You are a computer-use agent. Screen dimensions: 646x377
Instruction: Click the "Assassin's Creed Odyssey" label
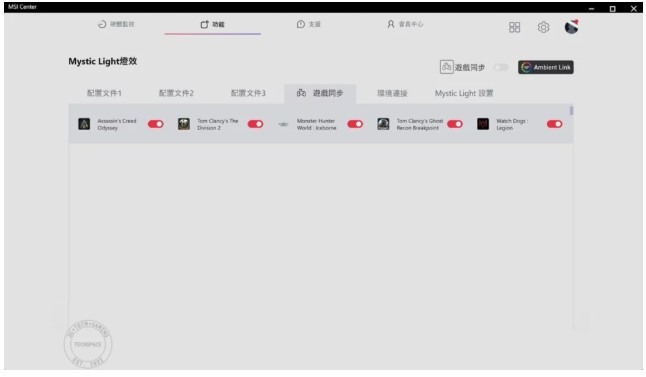[117, 124]
